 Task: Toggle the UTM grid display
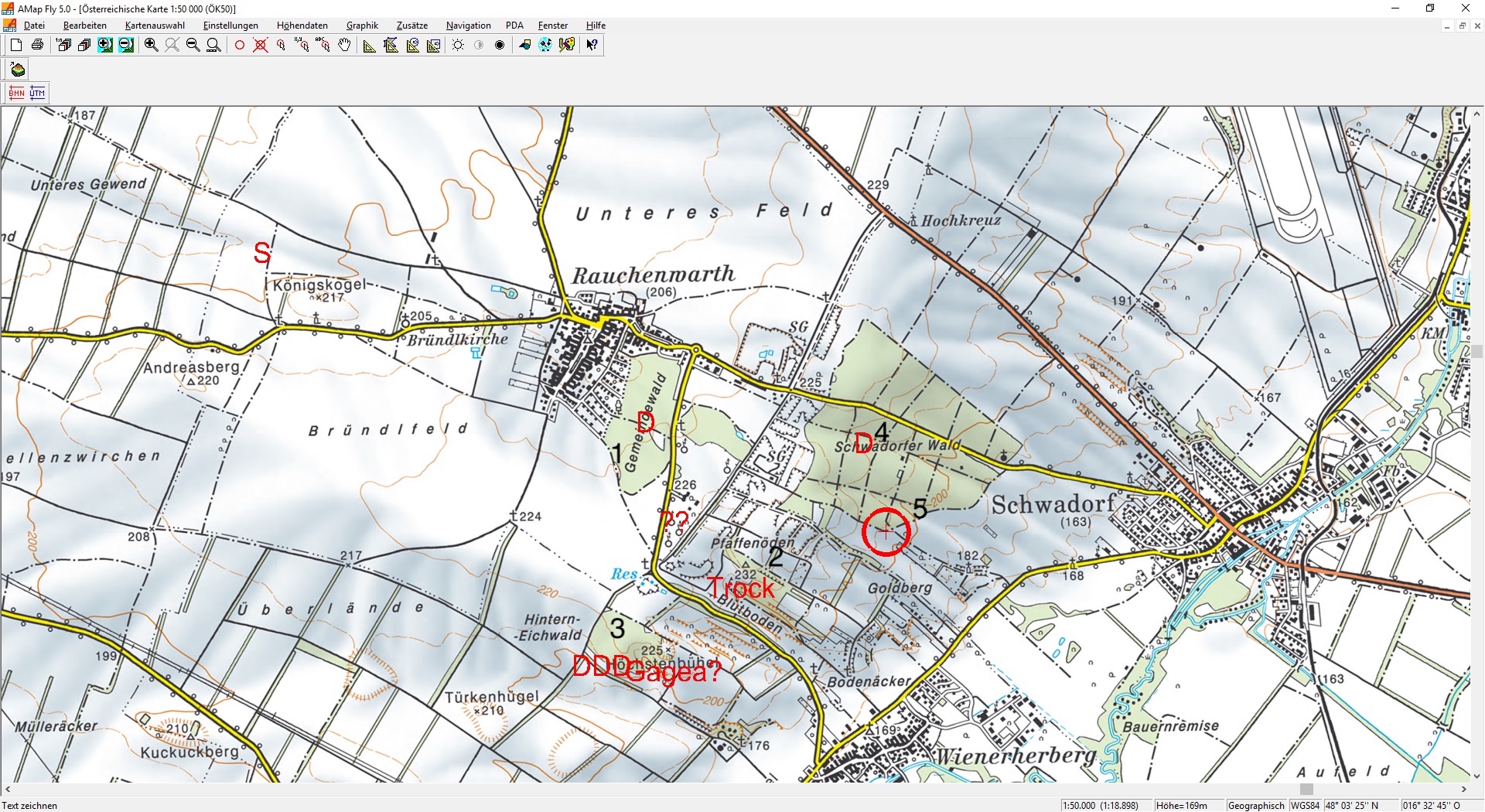pos(37,93)
